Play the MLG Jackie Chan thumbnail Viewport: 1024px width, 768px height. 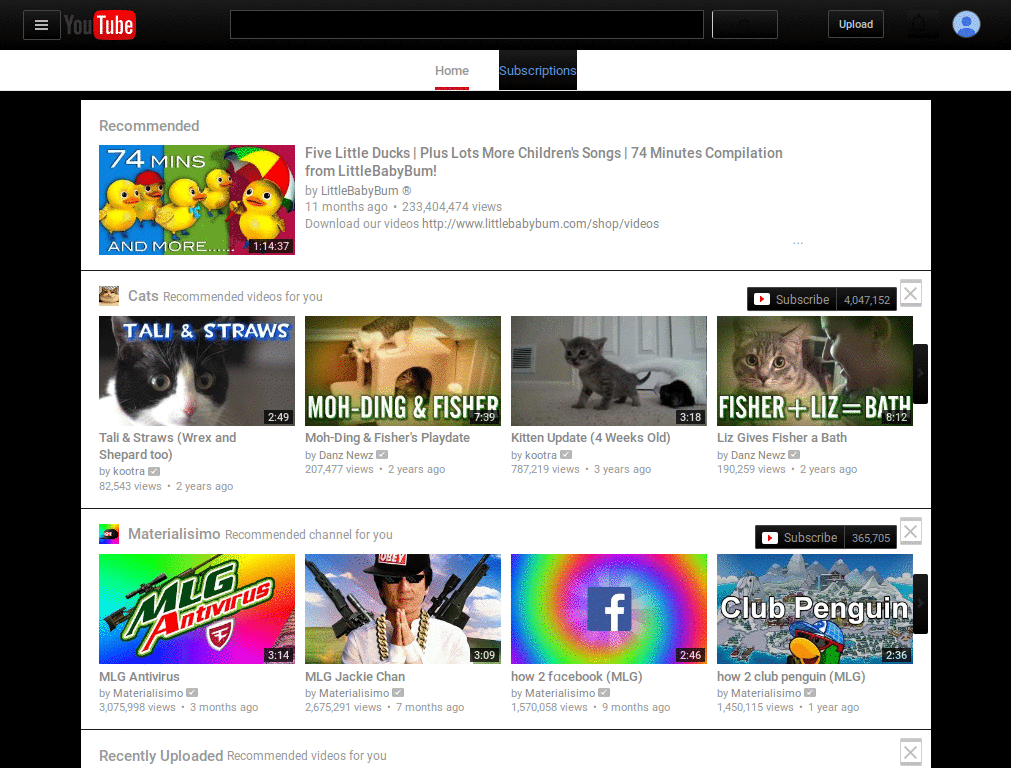(x=403, y=609)
